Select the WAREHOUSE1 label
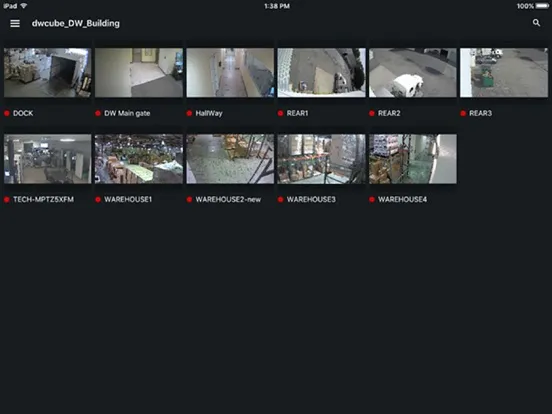Viewport: 552px width, 414px height. point(128,200)
